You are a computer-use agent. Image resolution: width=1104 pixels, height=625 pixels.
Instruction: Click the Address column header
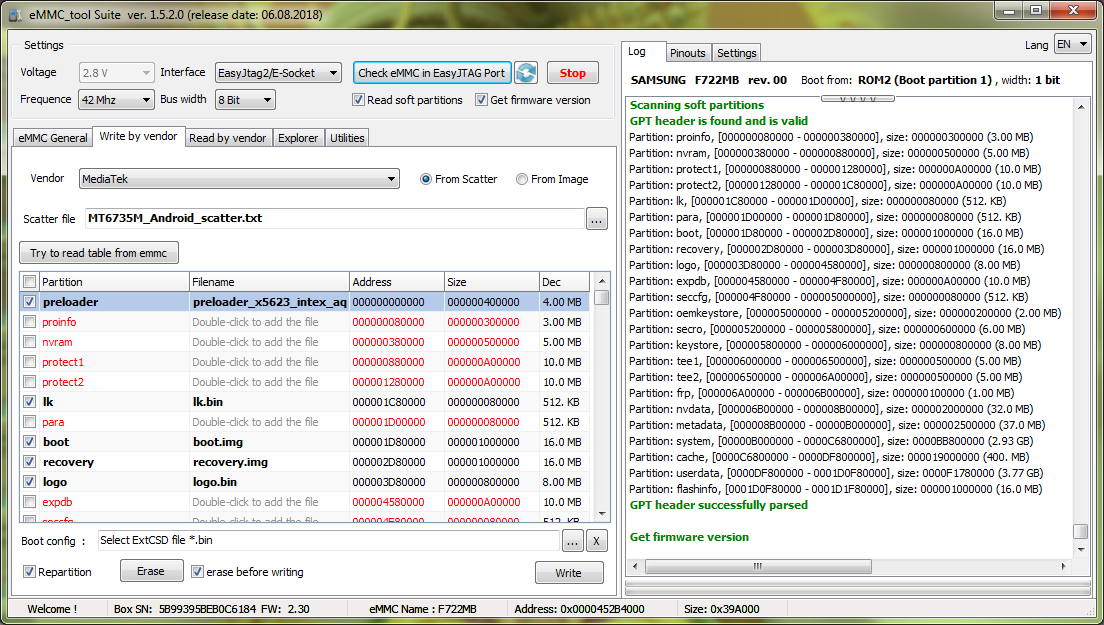pyautogui.click(x=396, y=282)
